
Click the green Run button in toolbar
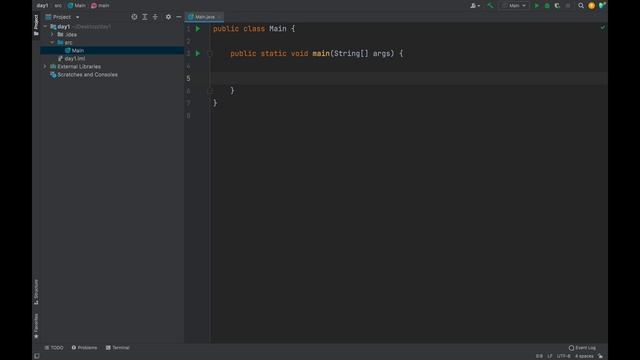click(537, 6)
